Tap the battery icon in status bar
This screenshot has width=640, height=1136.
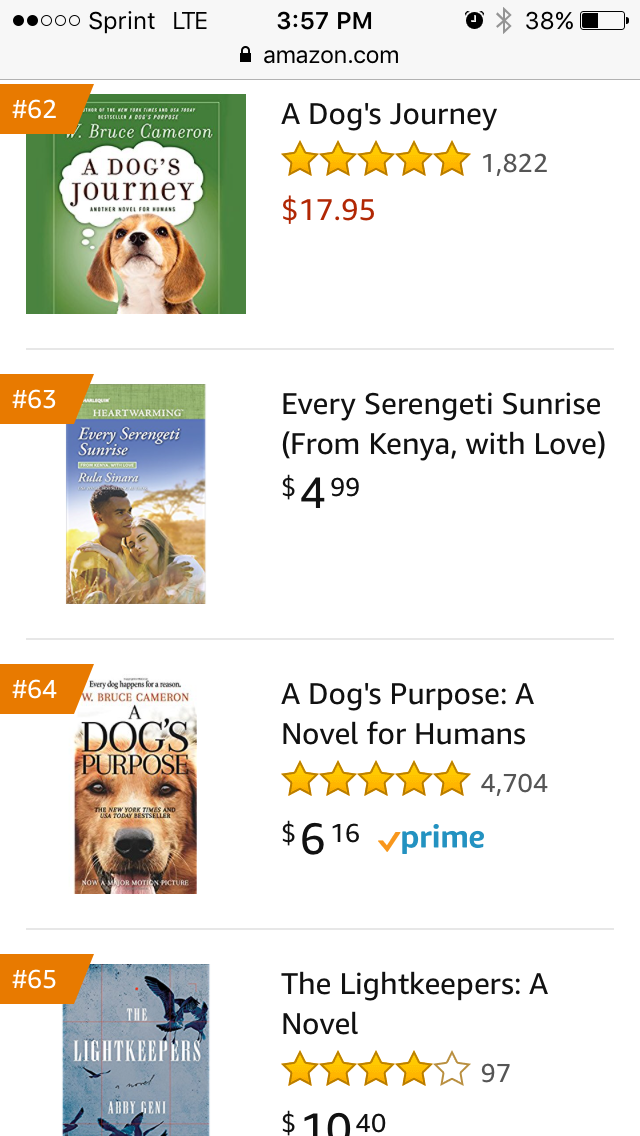[x=603, y=21]
